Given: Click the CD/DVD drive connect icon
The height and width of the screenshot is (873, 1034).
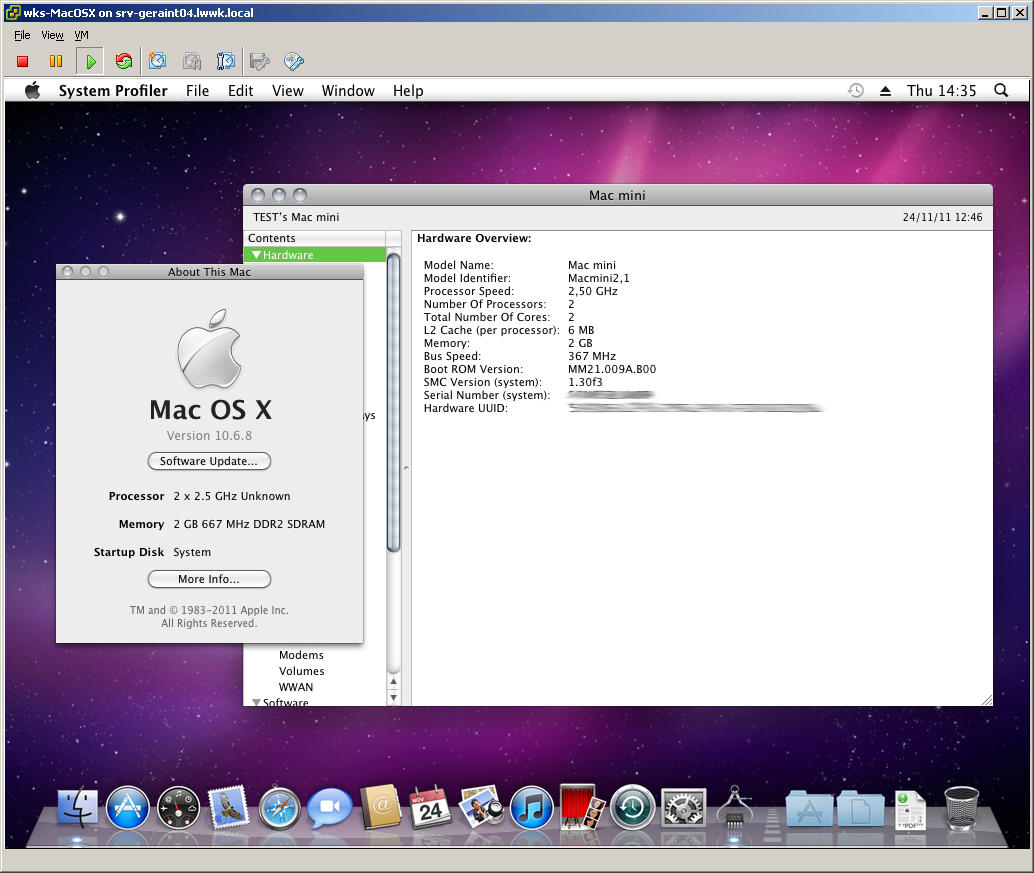Looking at the screenshot, I should click(x=294, y=61).
